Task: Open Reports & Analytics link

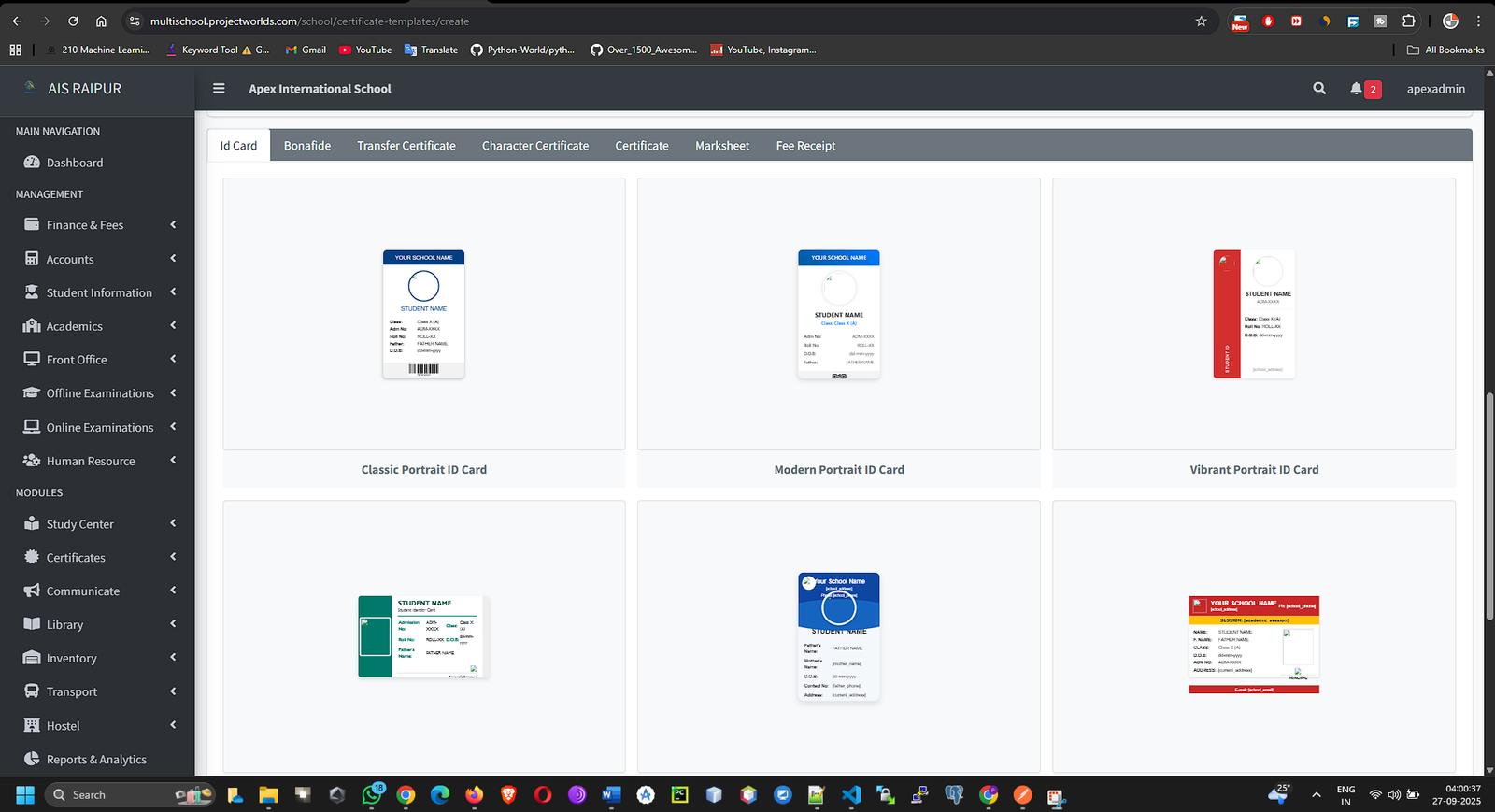Action: click(x=96, y=760)
